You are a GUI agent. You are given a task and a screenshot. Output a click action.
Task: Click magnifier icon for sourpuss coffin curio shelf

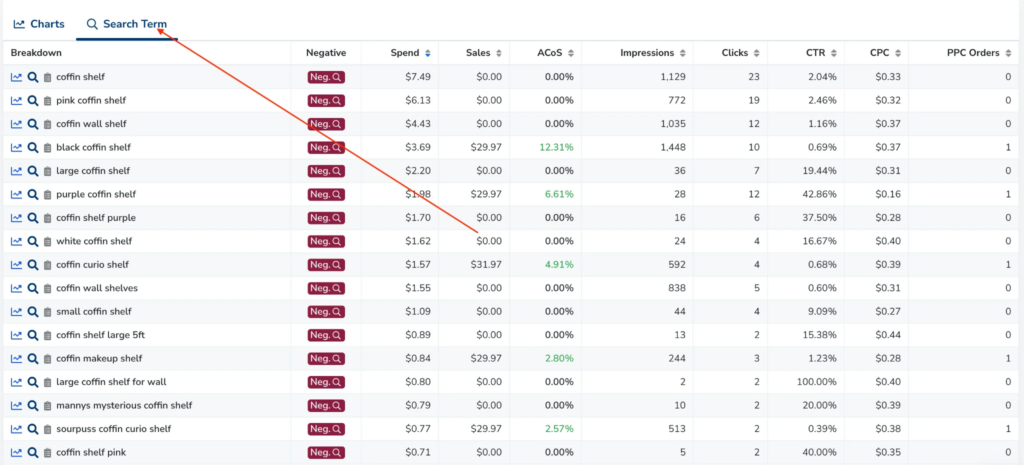33,429
